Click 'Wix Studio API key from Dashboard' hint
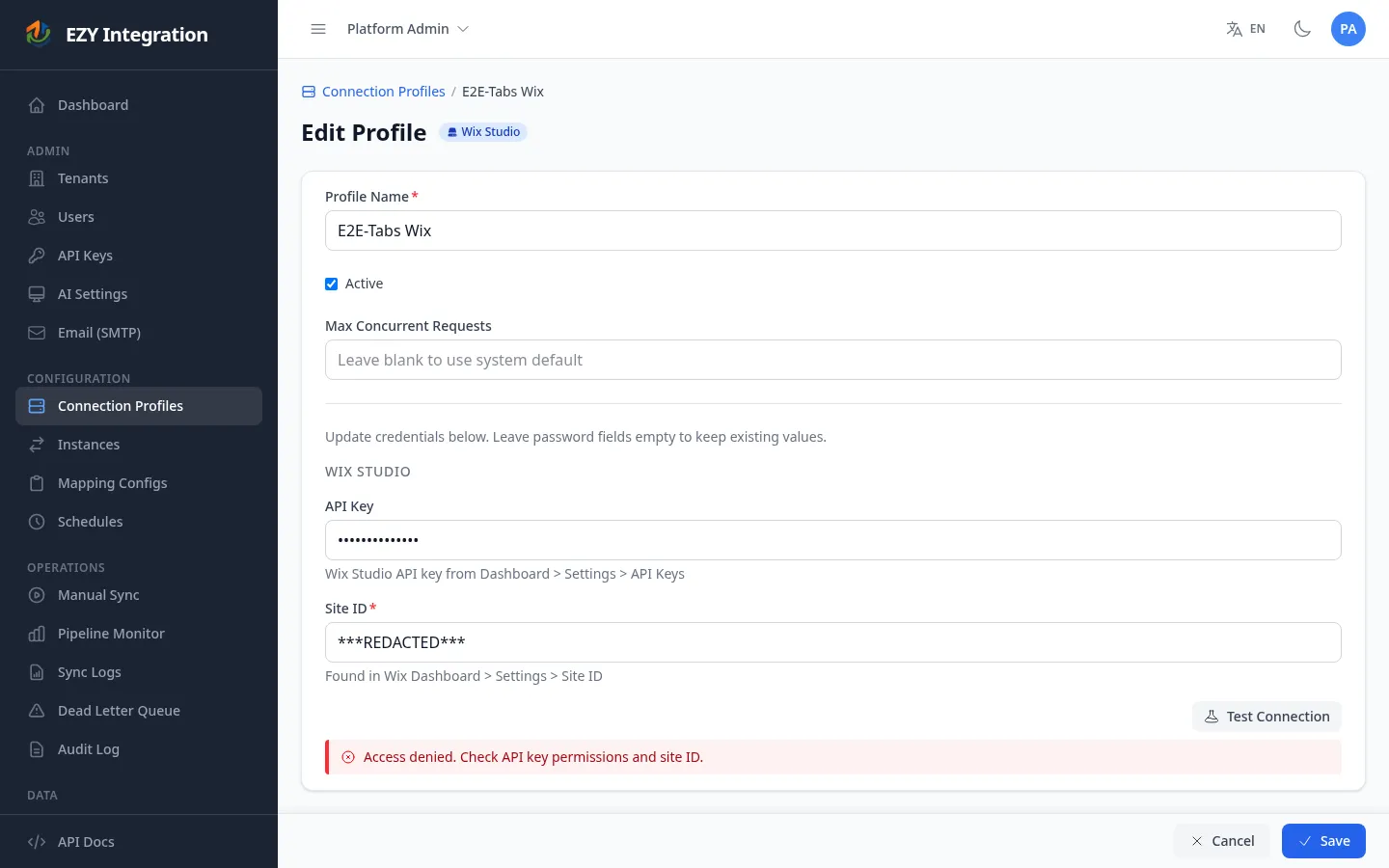 tap(504, 574)
